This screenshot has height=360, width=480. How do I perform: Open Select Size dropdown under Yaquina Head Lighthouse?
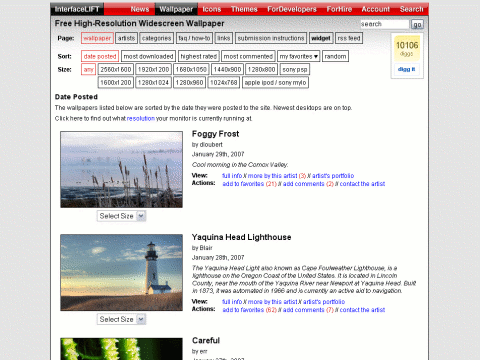click(x=121, y=319)
